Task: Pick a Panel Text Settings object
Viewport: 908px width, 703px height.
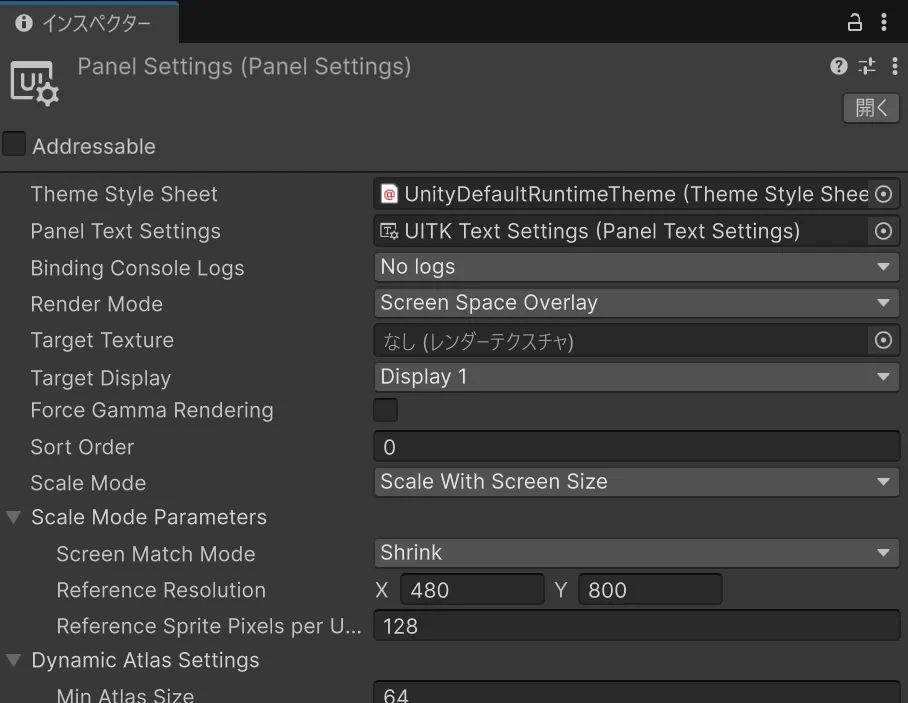Action: coord(883,231)
